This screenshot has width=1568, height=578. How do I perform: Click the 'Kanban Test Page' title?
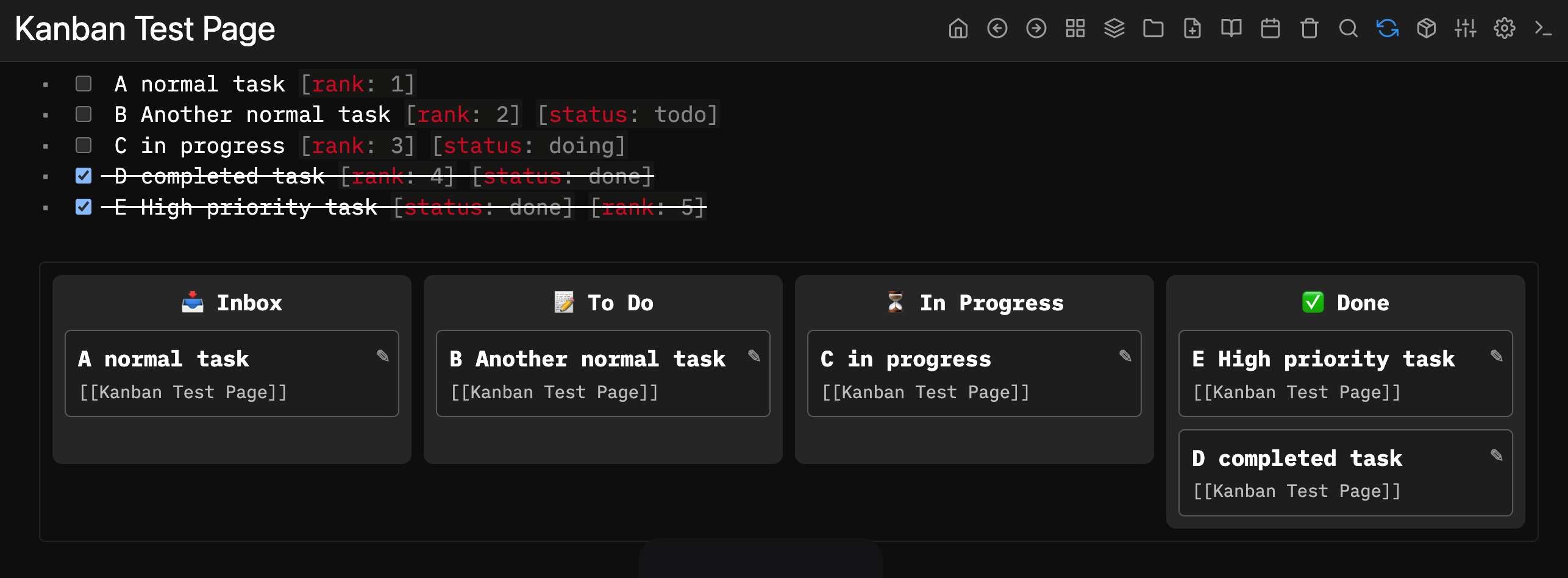145,29
